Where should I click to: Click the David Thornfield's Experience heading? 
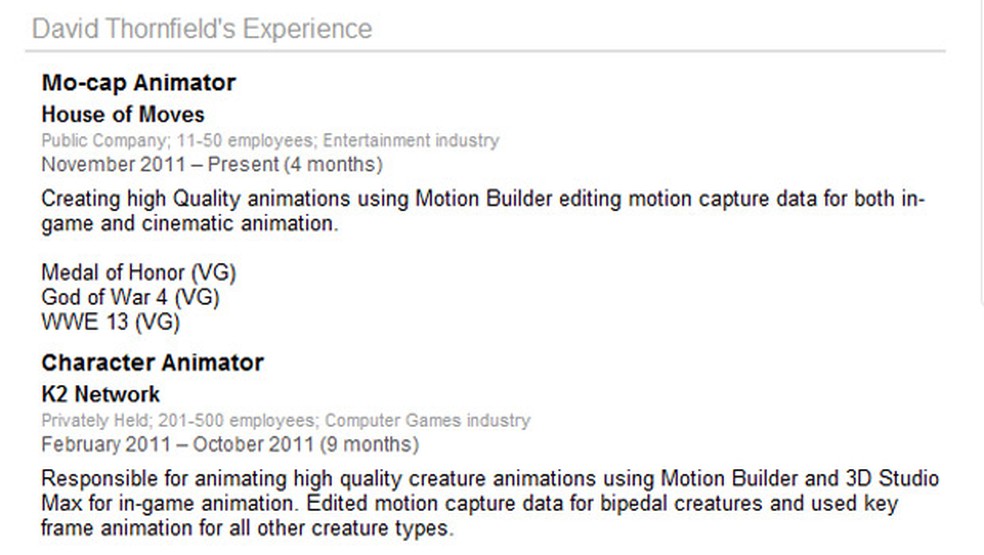click(202, 28)
